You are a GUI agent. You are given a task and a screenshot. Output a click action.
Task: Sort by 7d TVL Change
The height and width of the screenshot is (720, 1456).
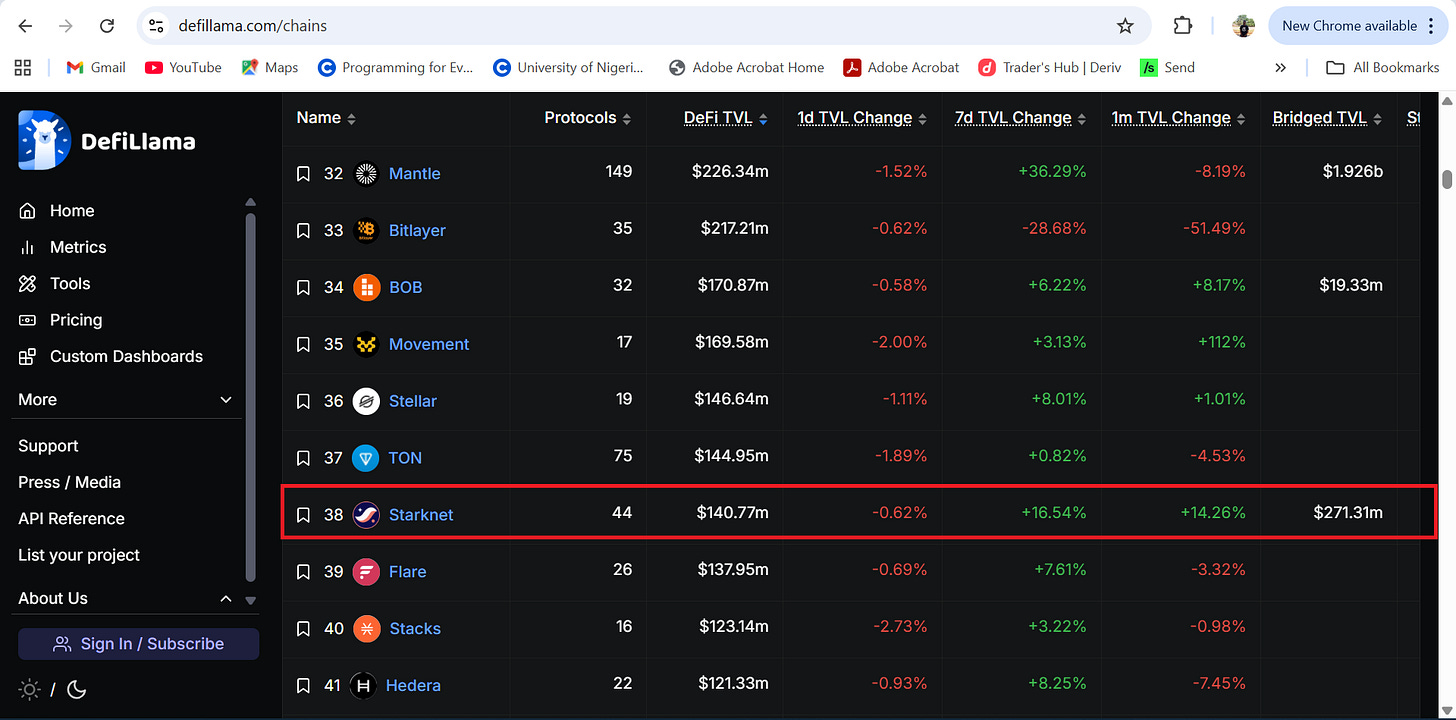tap(1021, 118)
